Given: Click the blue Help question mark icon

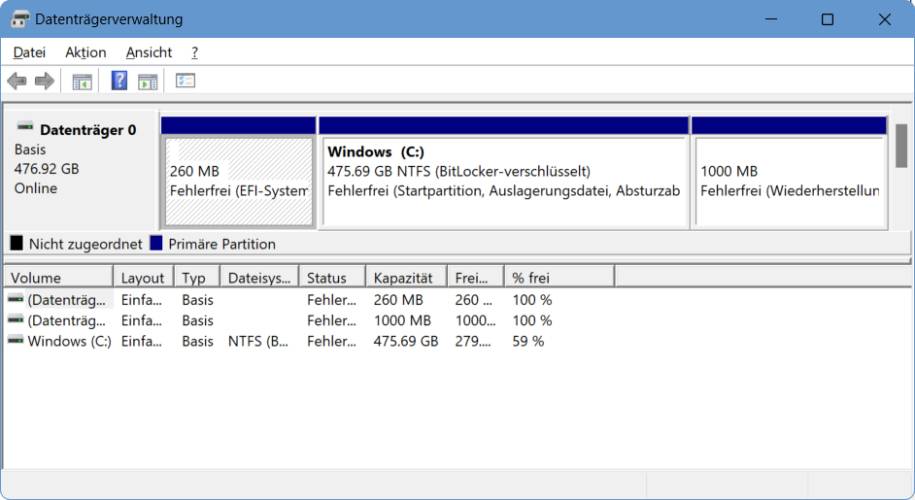Looking at the screenshot, I should tap(119, 81).
